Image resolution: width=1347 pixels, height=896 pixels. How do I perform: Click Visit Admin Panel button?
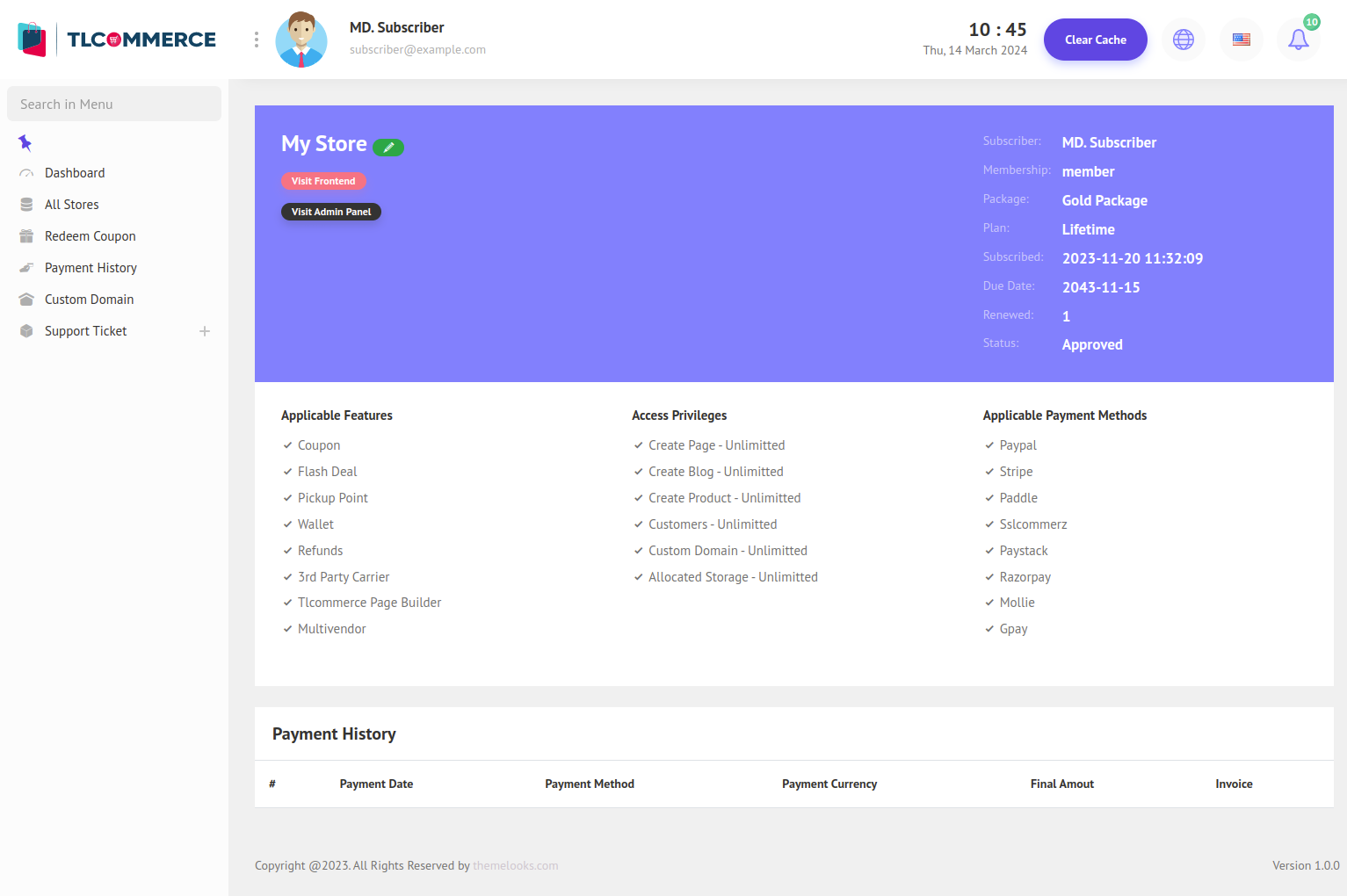coord(331,212)
